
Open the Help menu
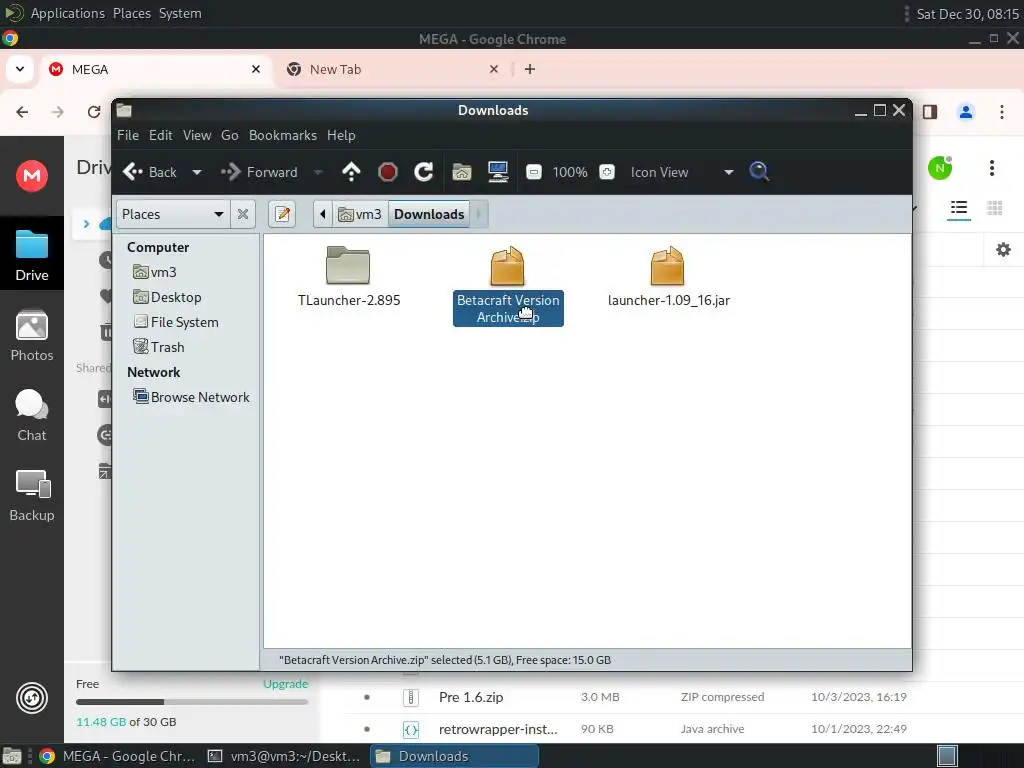341,135
